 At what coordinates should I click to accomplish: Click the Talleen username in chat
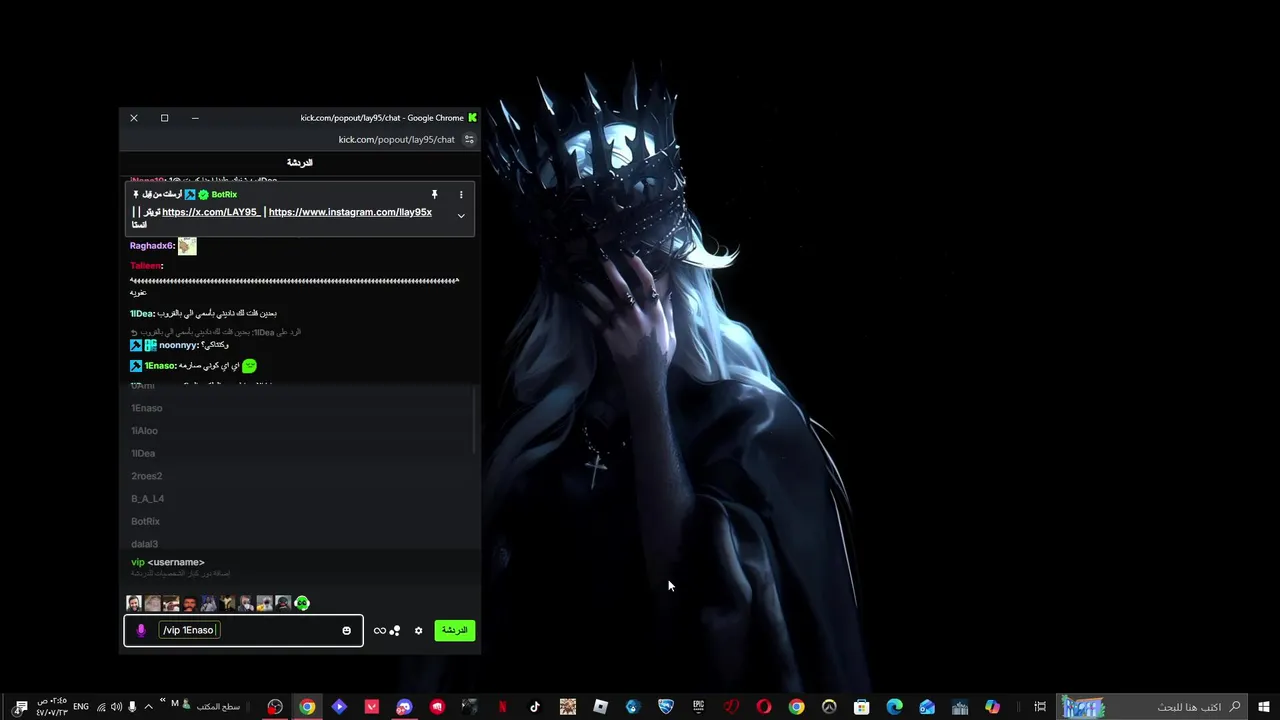point(145,266)
